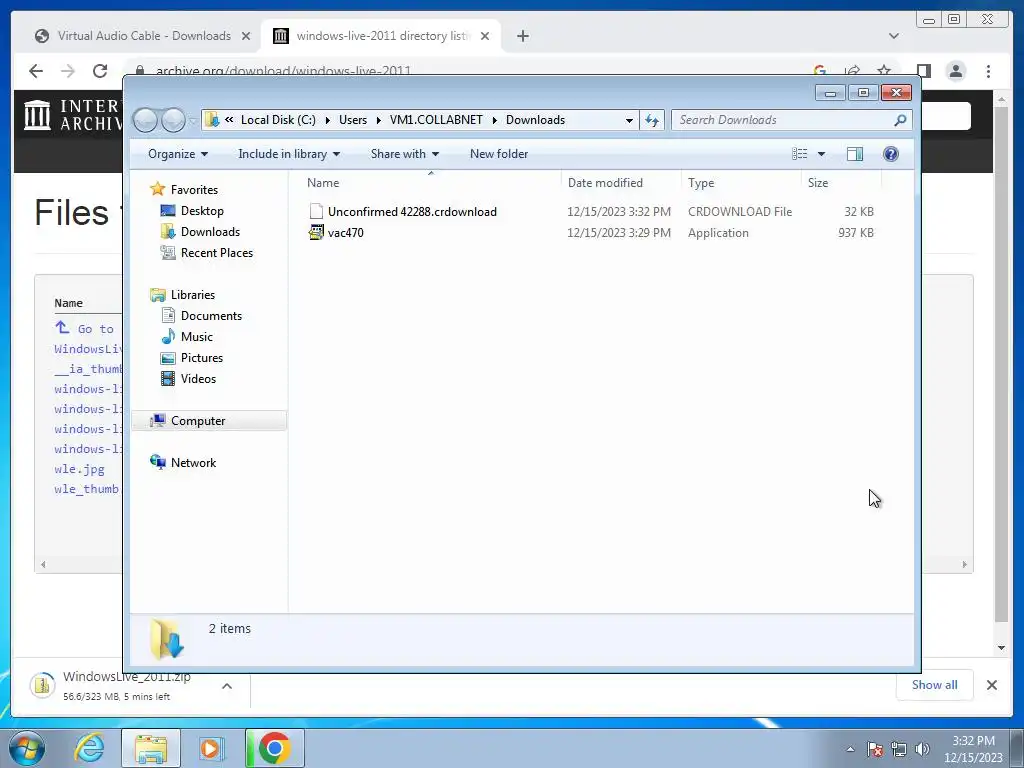Open Chrome three-dot menu
This screenshot has width=1024, height=768.
pyautogui.click(x=988, y=71)
